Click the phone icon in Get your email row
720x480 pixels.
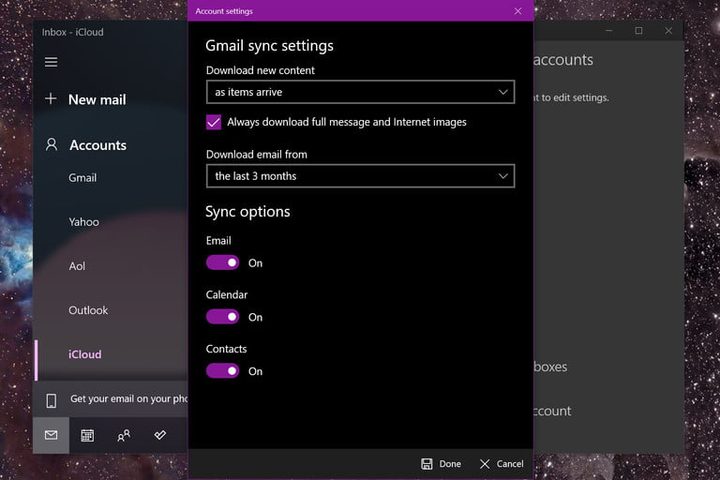(51, 401)
